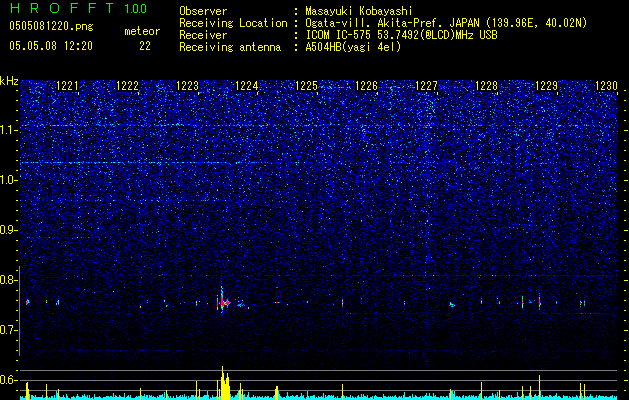Click the gray vertical frequency-range bar on the left axis
629x400 pixels.
pos(19,311)
